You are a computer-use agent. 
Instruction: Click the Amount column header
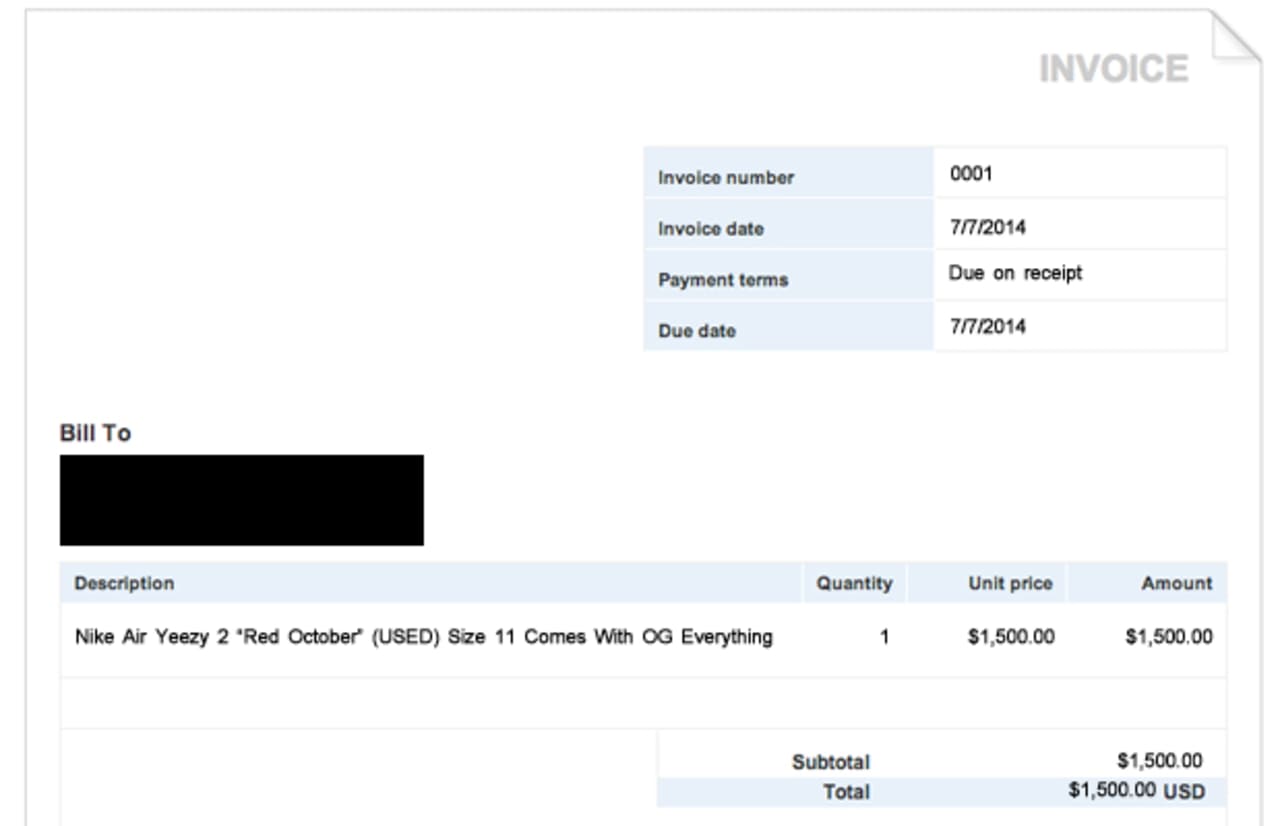pyautogui.click(x=1176, y=583)
